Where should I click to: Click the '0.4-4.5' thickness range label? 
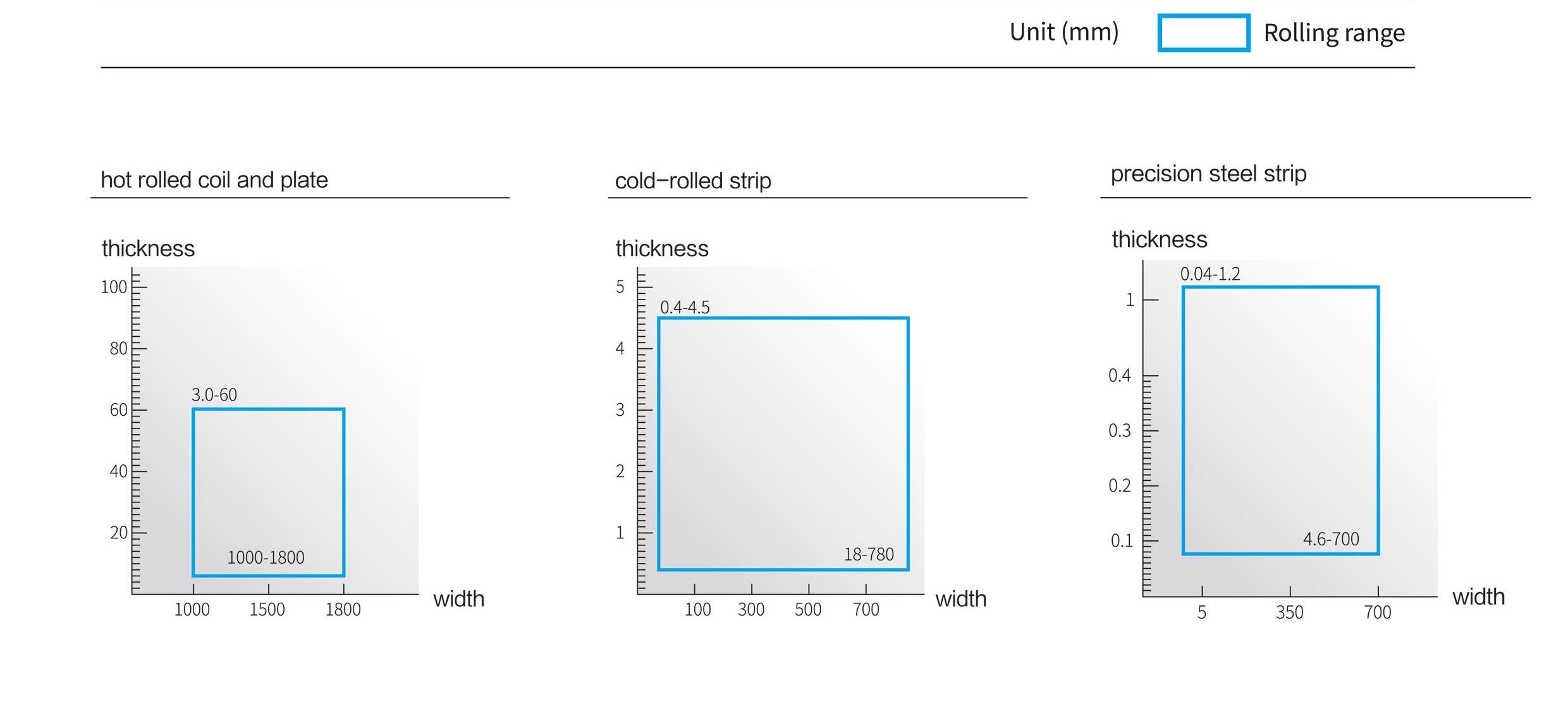(685, 307)
